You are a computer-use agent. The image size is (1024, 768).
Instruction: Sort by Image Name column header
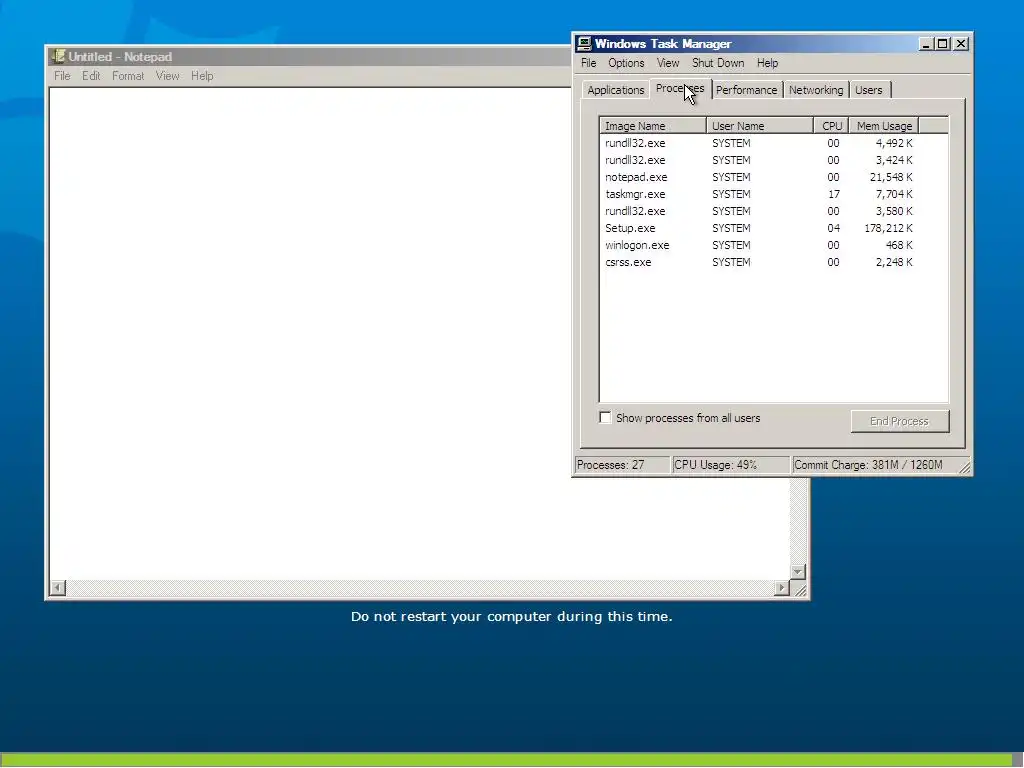(x=652, y=126)
